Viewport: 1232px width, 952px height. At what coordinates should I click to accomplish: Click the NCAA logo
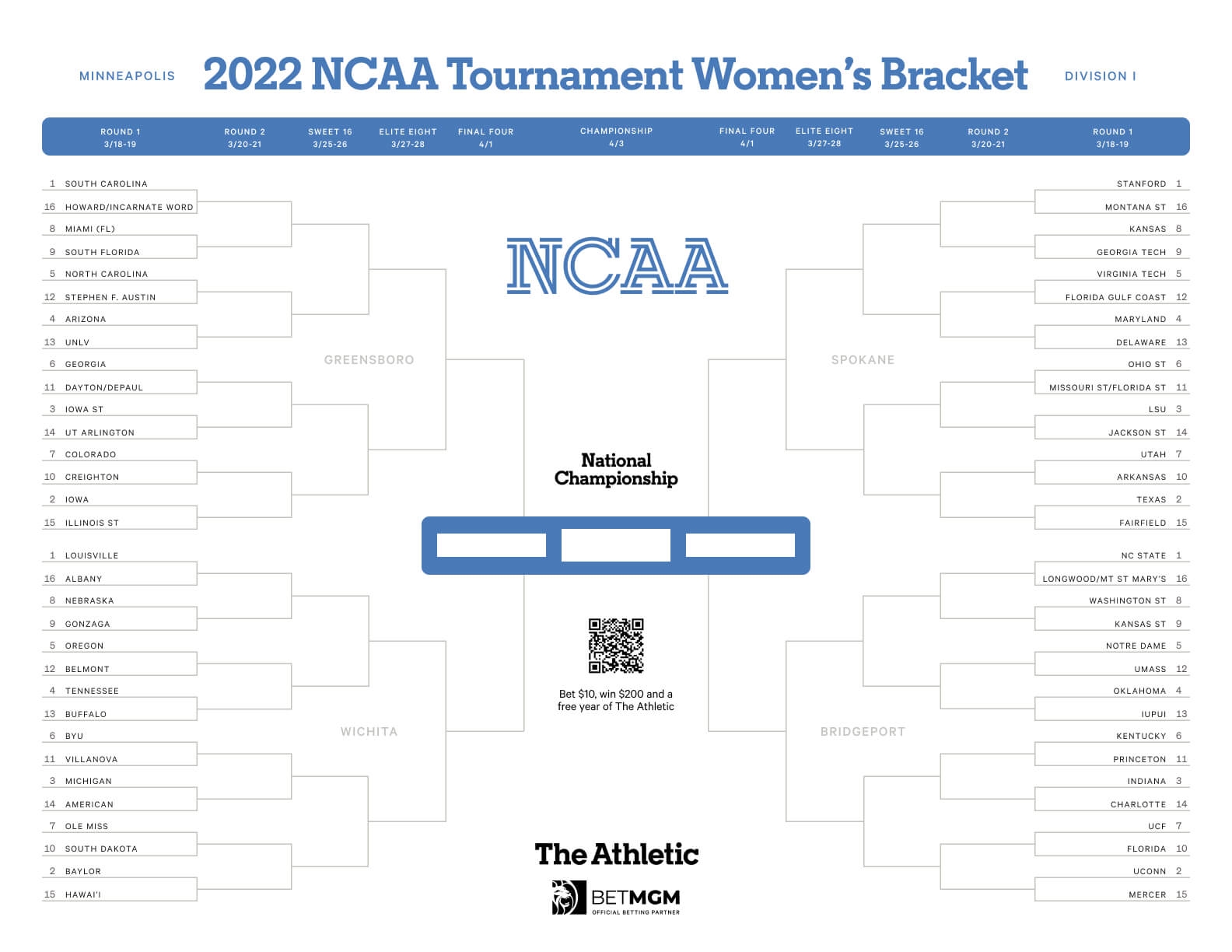pyautogui.click(x=617, y=266)
